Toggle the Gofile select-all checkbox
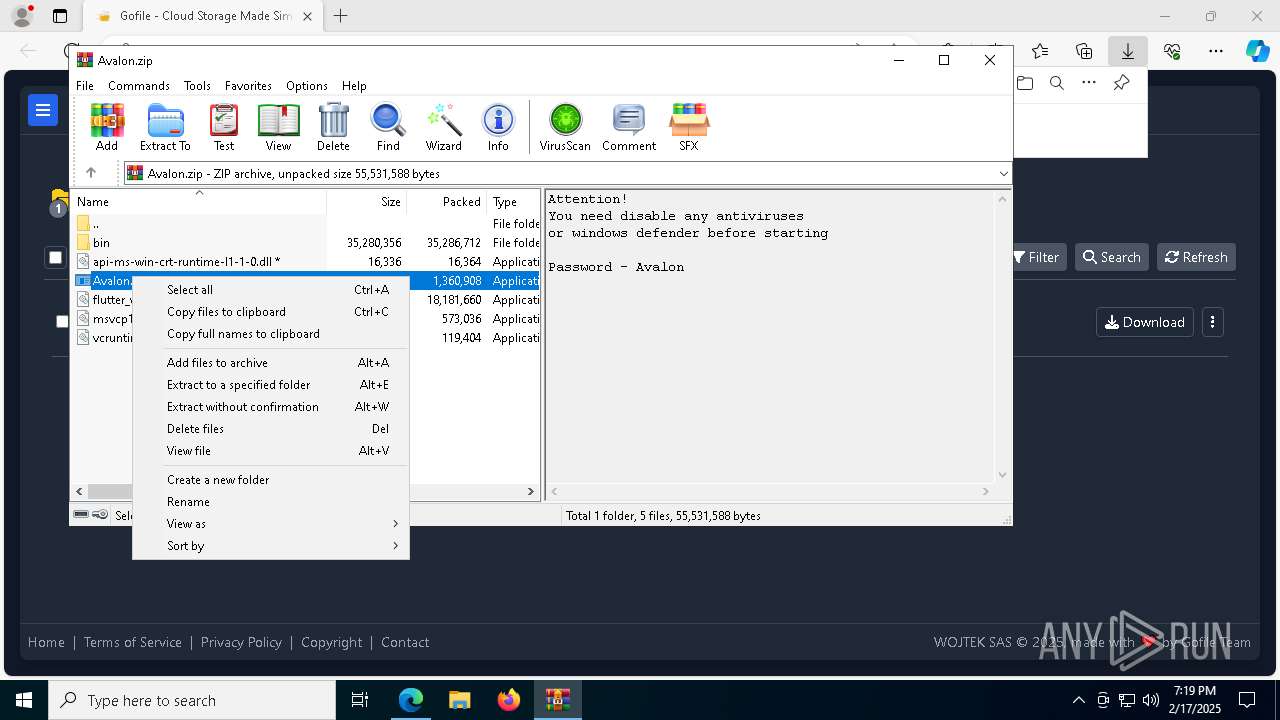The height and width of the screenshot is (720, 1280). point(55,257)
